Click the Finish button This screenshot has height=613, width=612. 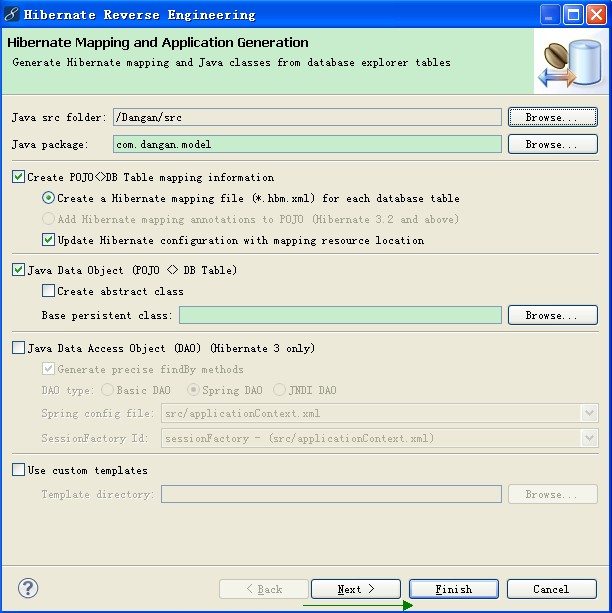coord(454,589)
